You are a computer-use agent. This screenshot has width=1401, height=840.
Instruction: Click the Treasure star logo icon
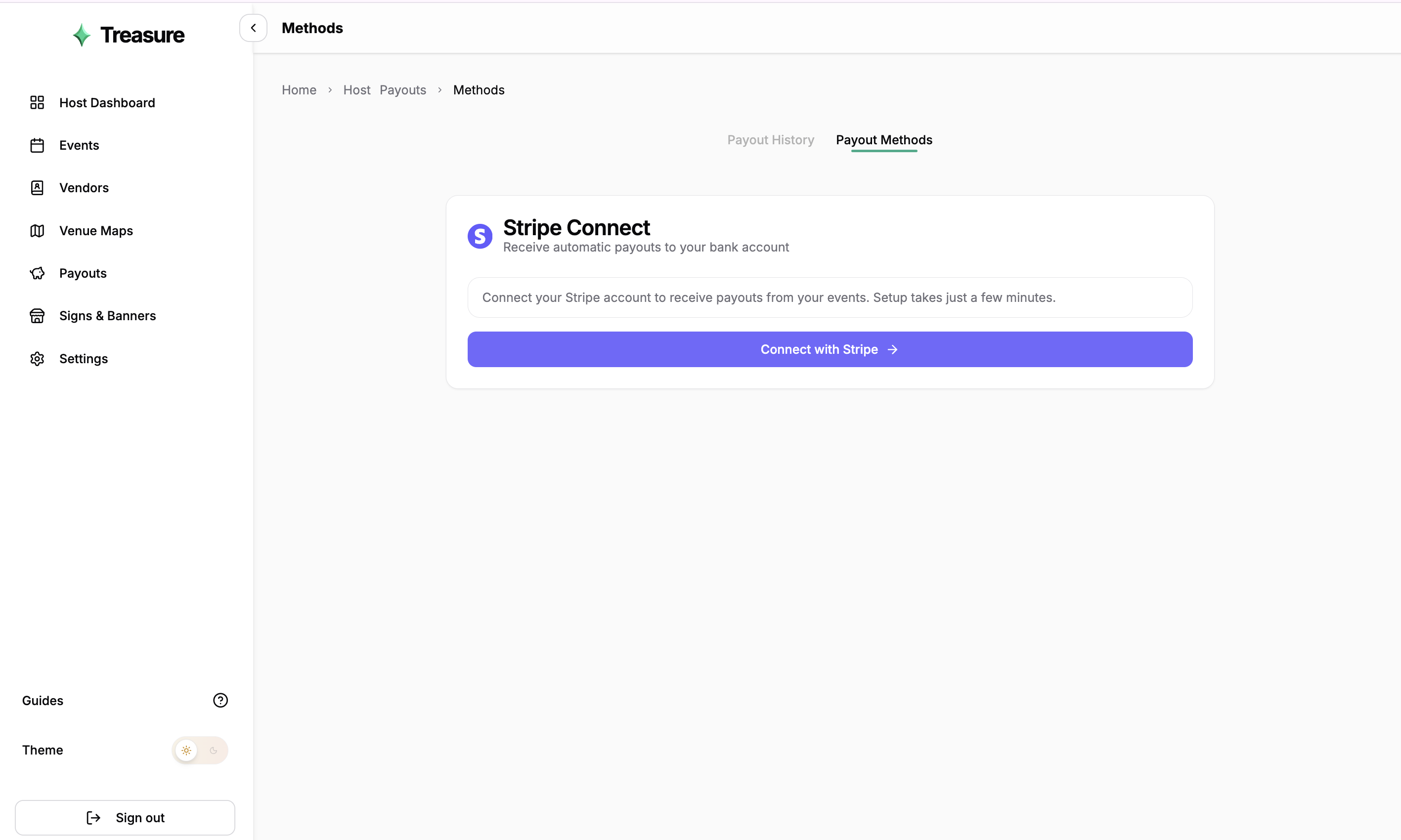coord(82,35)
